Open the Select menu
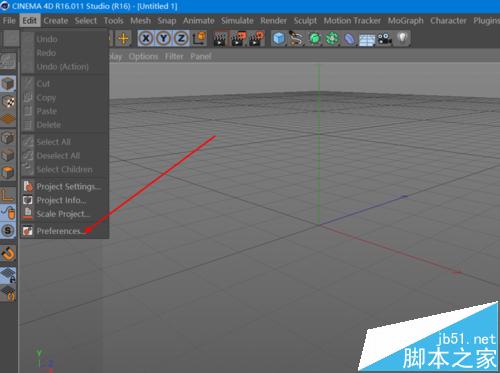 pyautogui.click(x=86, y=21)
